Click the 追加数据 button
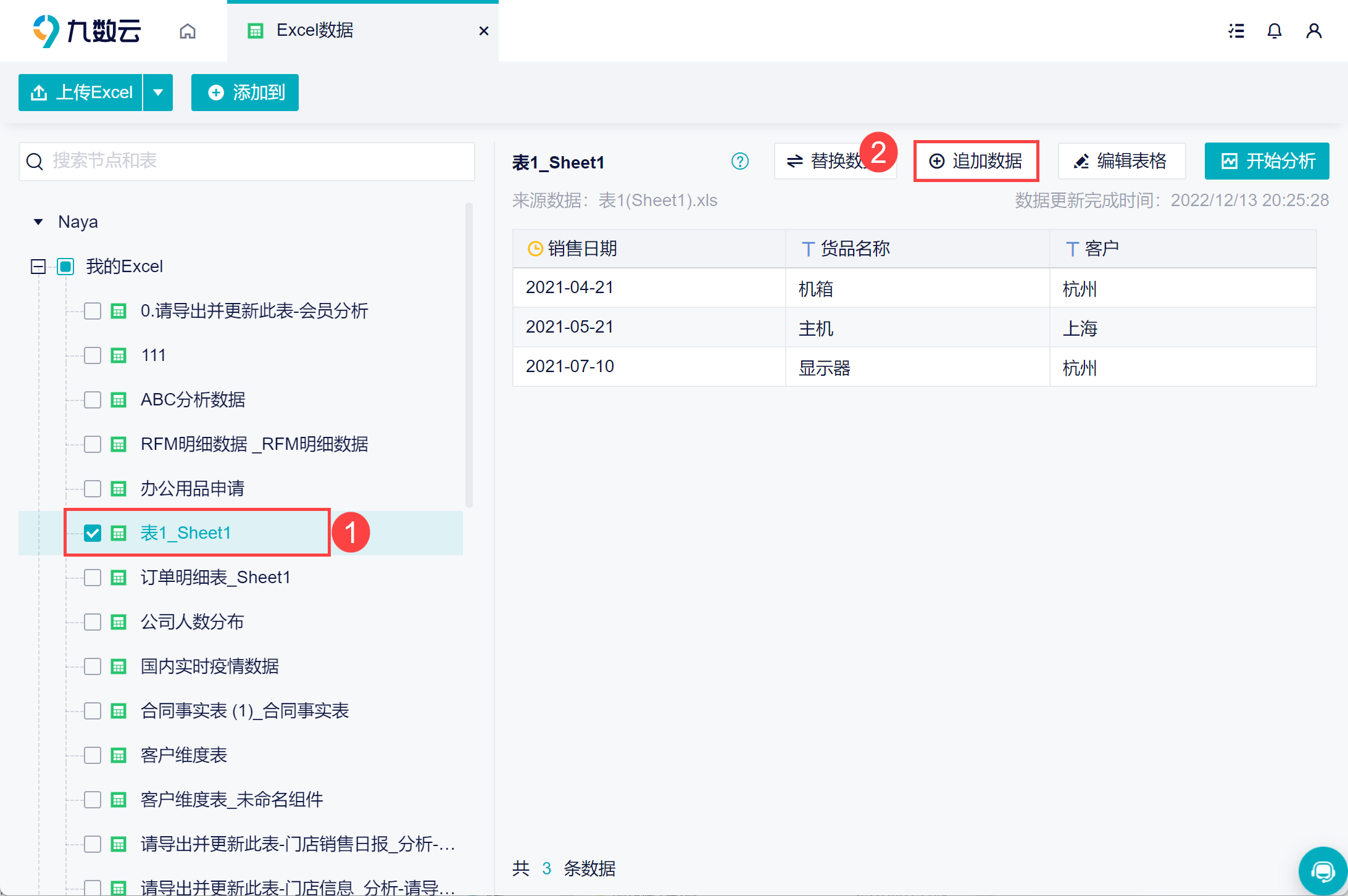This screenshot has width=1348, height=896. point(976,161)
